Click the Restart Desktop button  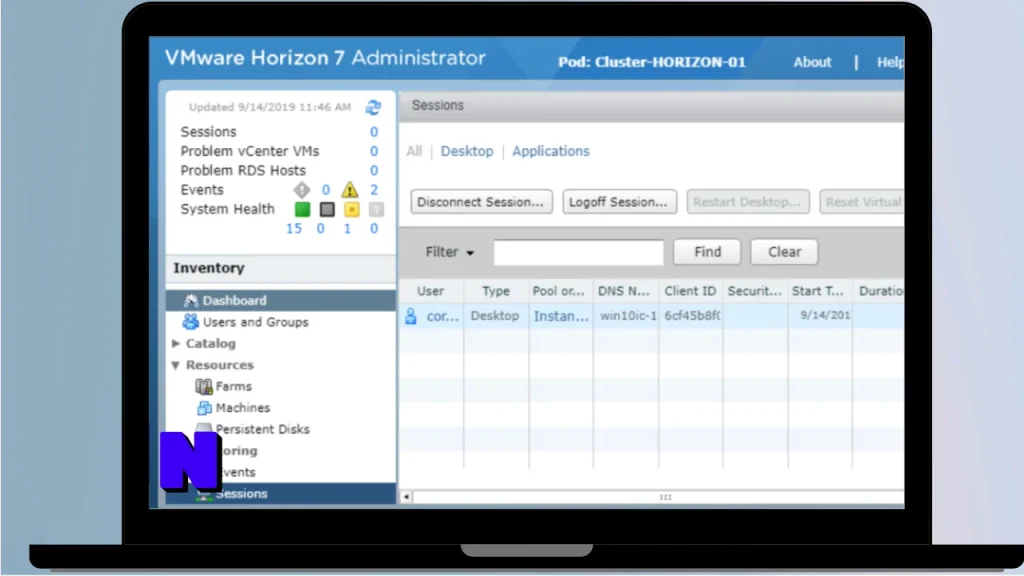pos(748,202)
